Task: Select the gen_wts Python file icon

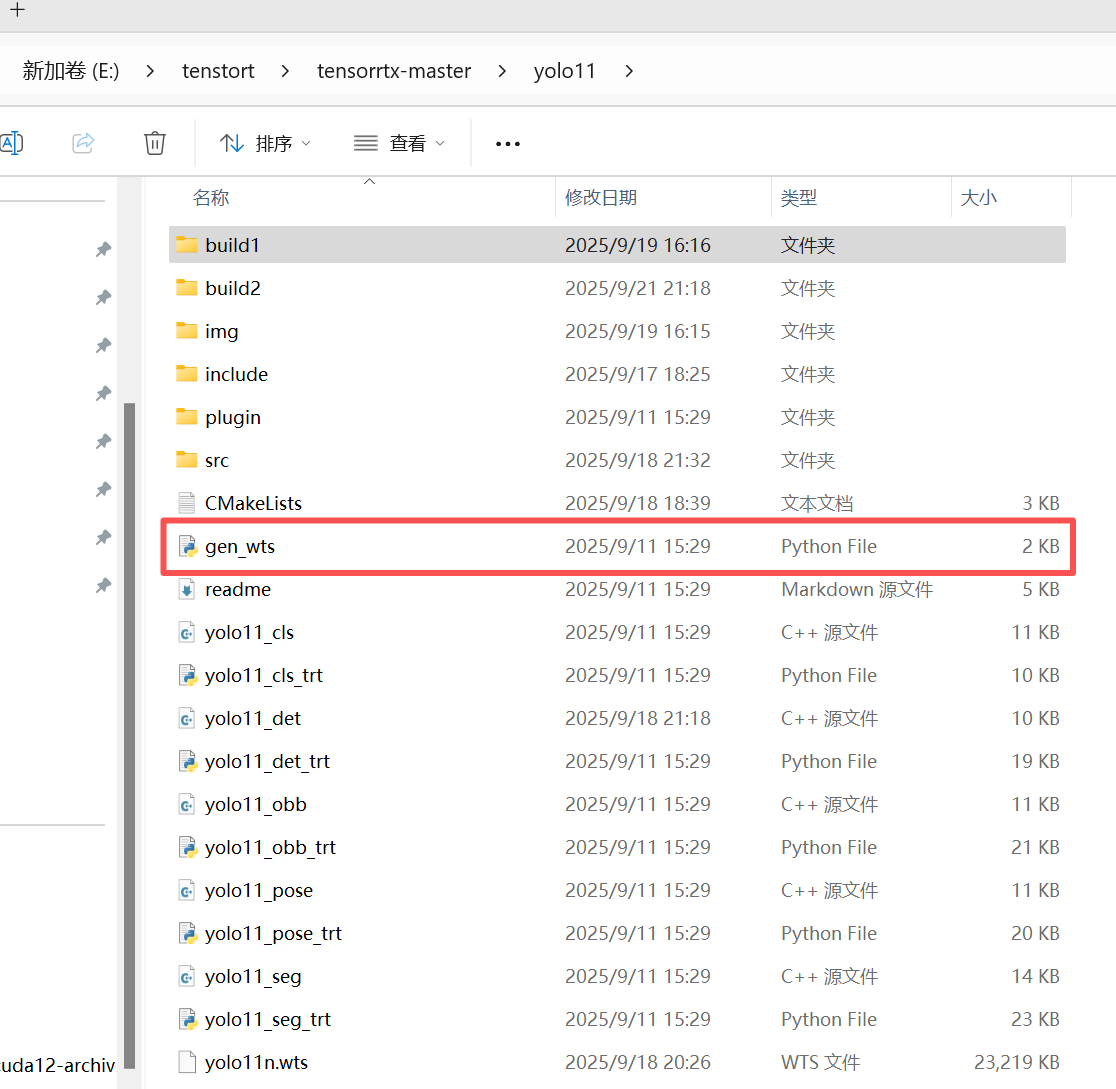Action: 187,546
